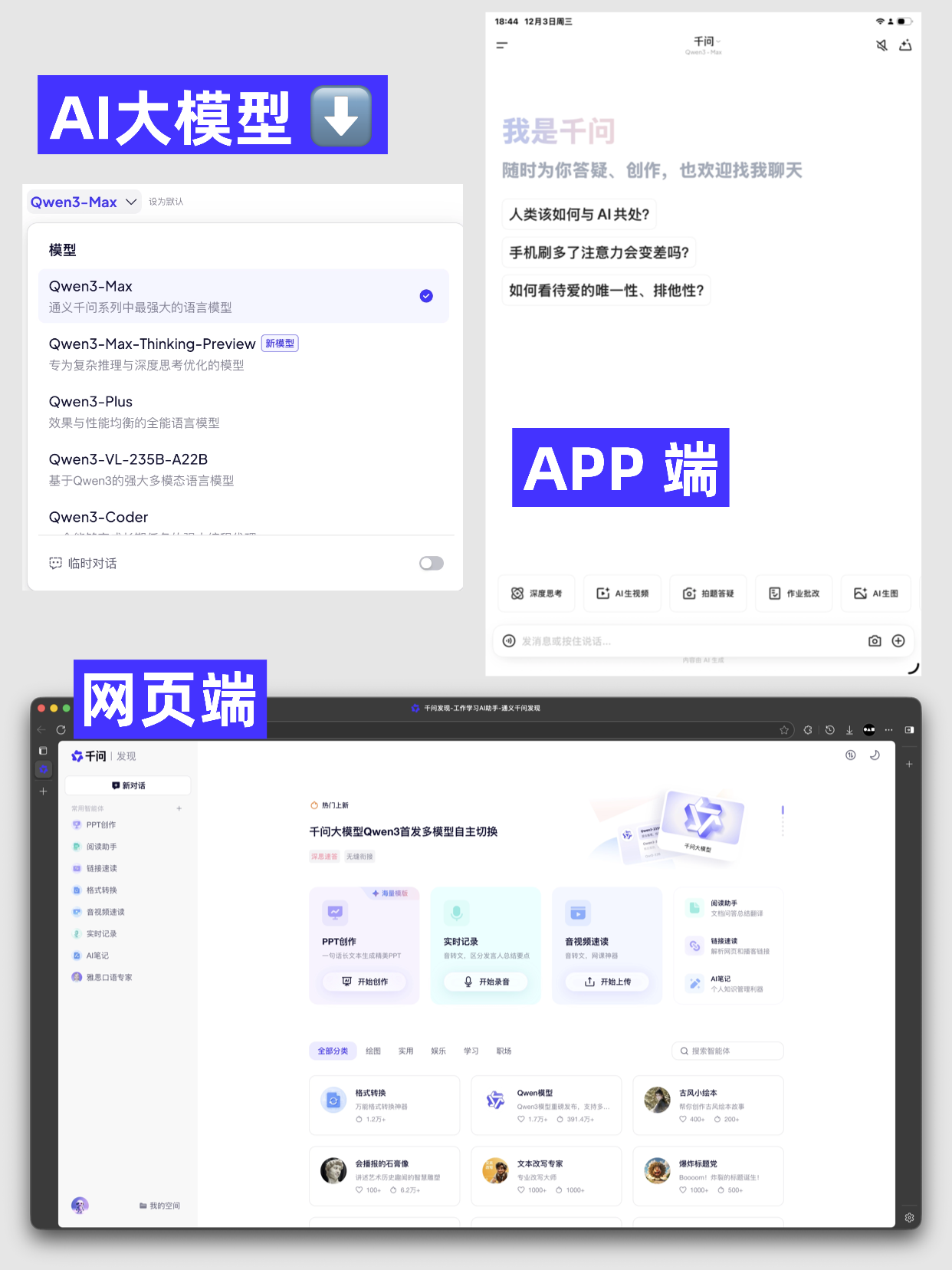Open the settings gear at browser bottom right

pyautogui.click(x=909, y=1217)
